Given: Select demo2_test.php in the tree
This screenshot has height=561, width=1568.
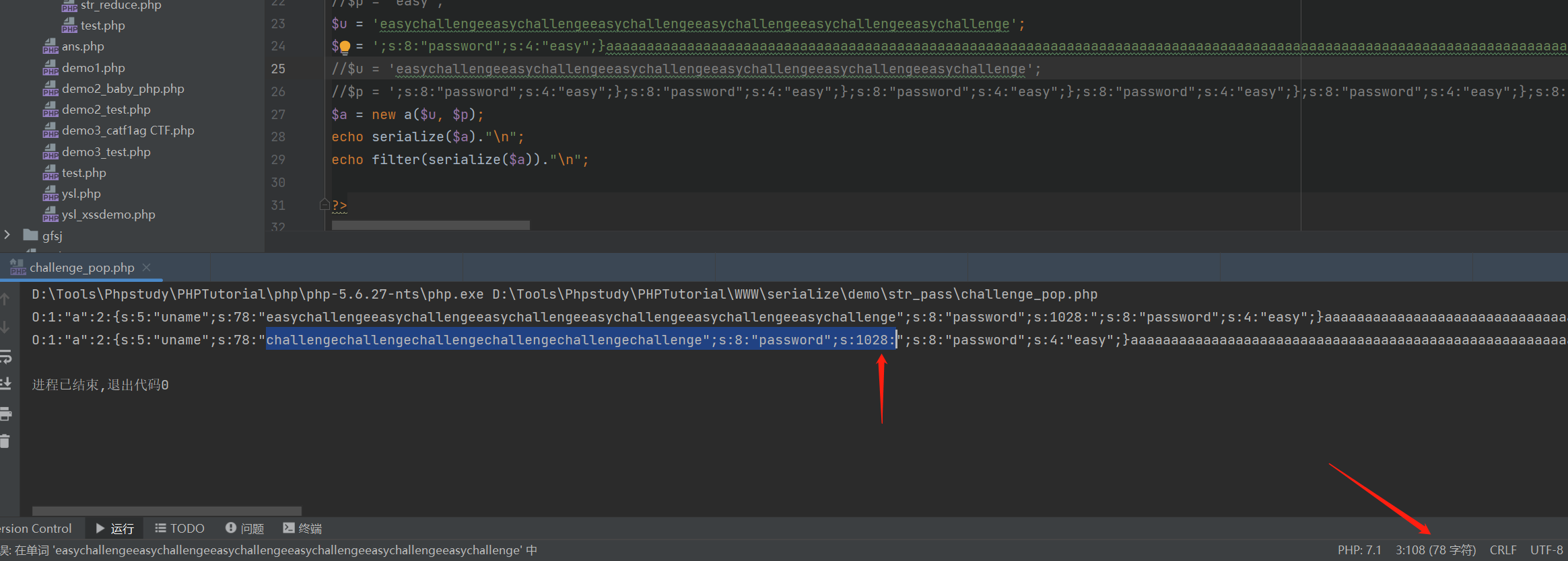Looking at the screenshot, I should pos(106,110).
